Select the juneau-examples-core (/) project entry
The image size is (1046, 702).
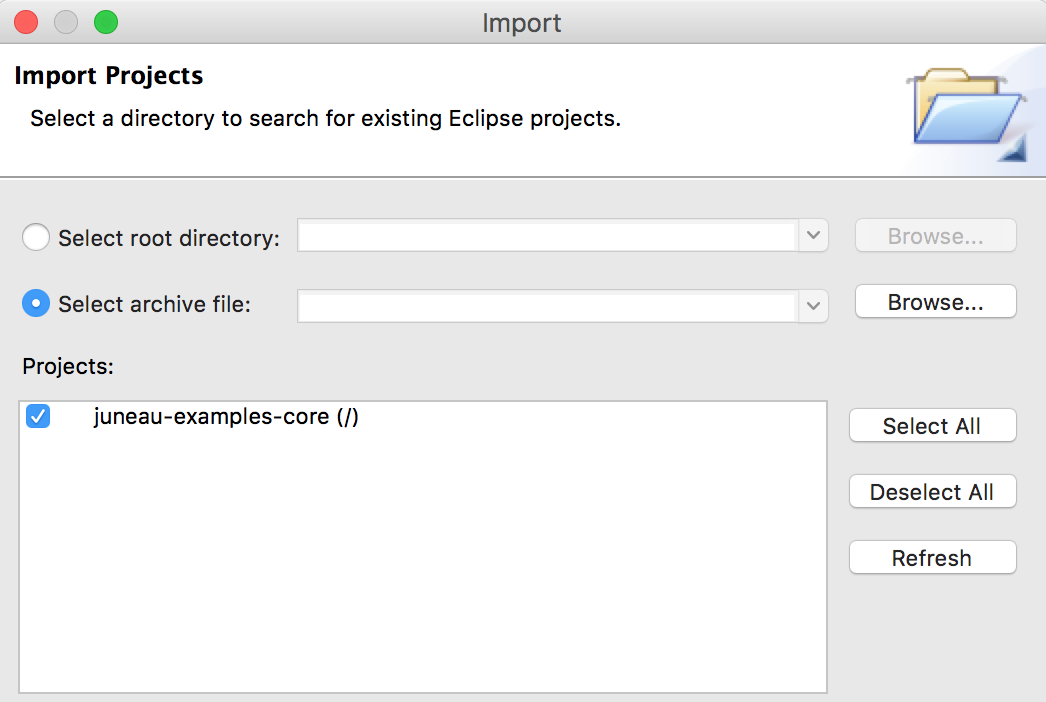pyautogui.click(x=226, y=417)
